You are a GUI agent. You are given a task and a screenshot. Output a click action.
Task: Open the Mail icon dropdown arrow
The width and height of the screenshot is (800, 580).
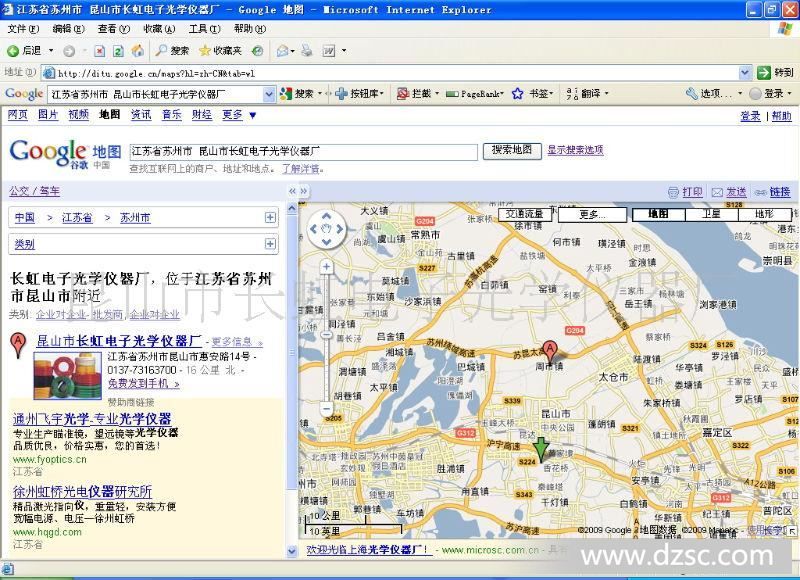pos(292,51)
